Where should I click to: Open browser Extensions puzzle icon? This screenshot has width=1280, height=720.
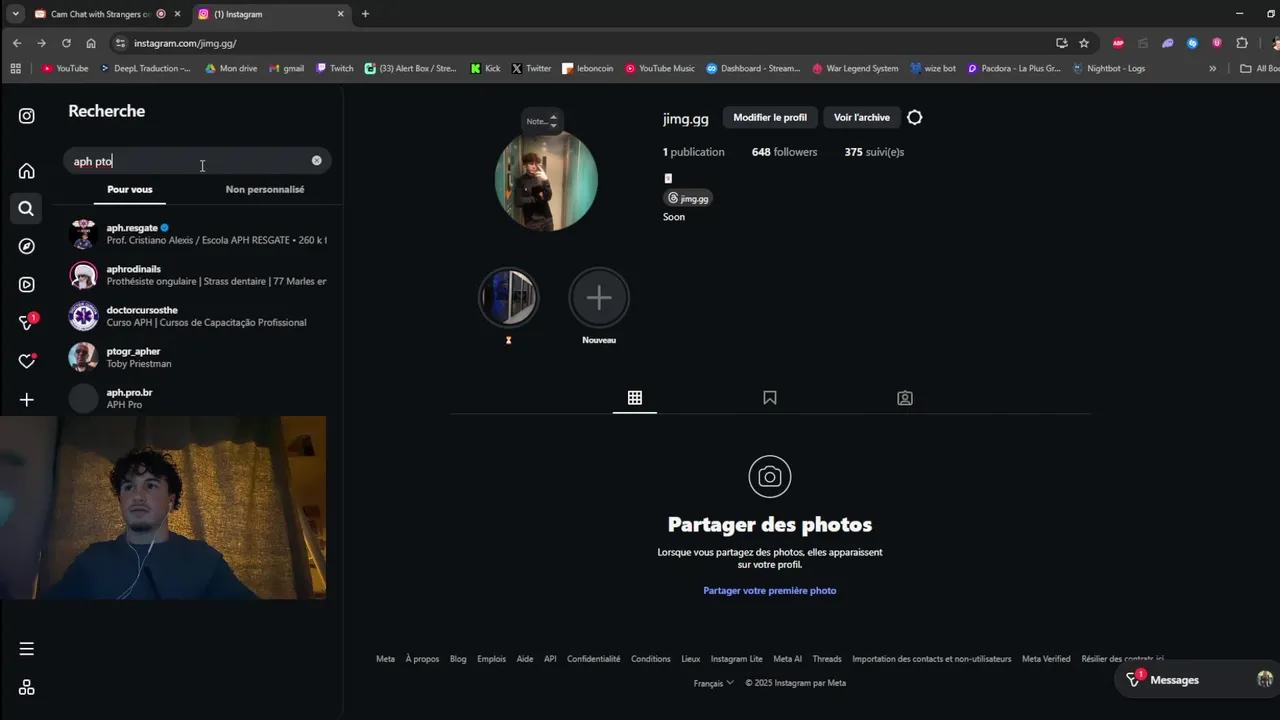(x=1242, y=43)
